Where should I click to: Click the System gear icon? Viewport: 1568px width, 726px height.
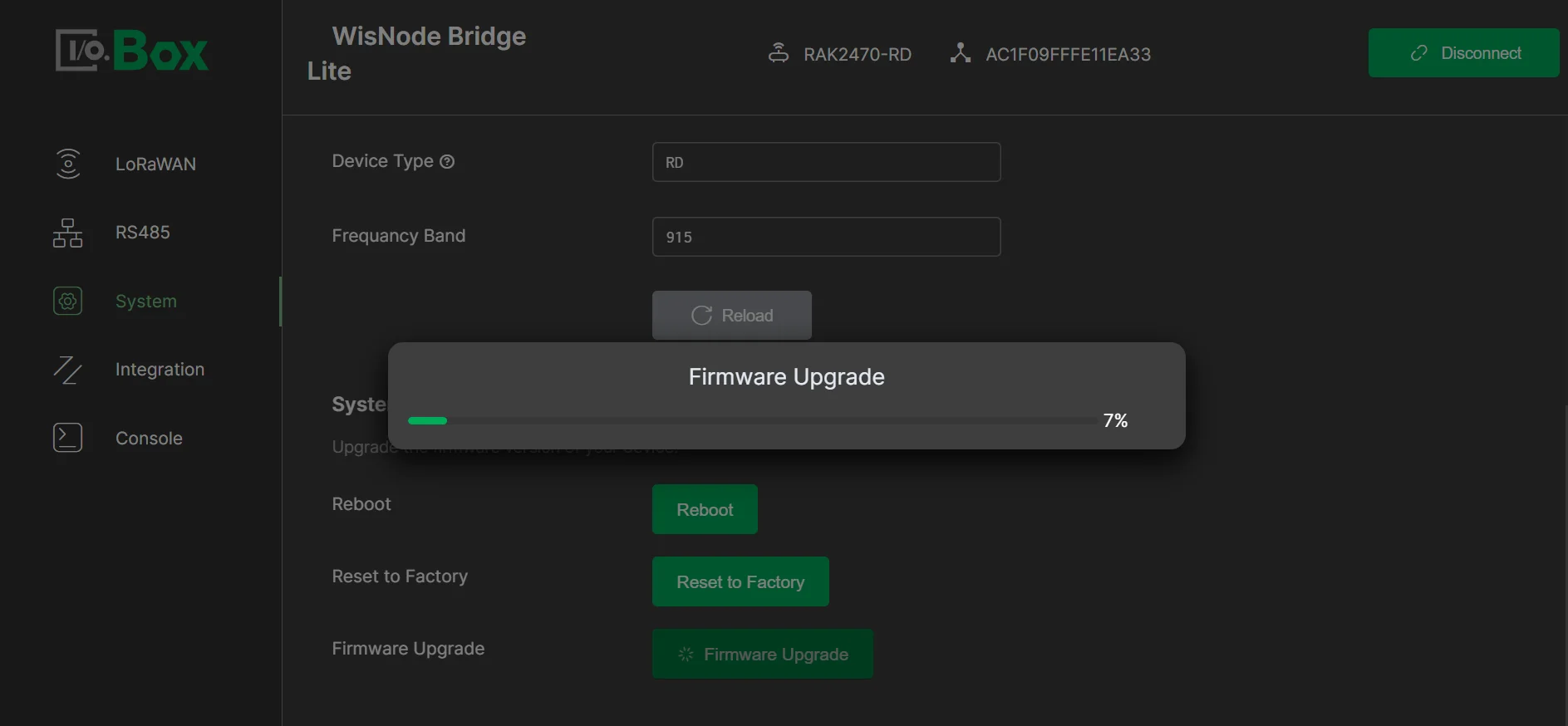67,301
